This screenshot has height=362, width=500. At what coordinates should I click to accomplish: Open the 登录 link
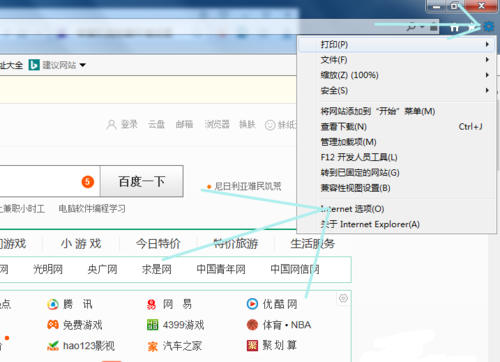(x=129, y=124)
